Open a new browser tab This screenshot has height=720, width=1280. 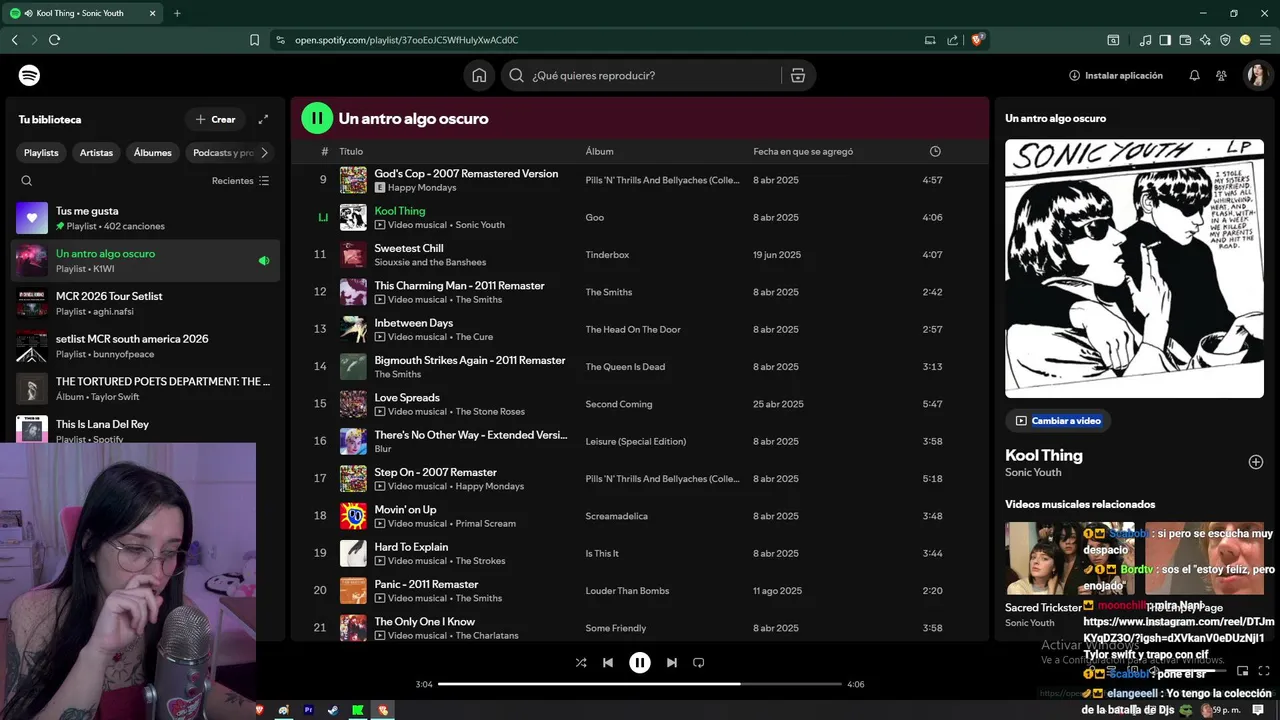pos(177,13)
